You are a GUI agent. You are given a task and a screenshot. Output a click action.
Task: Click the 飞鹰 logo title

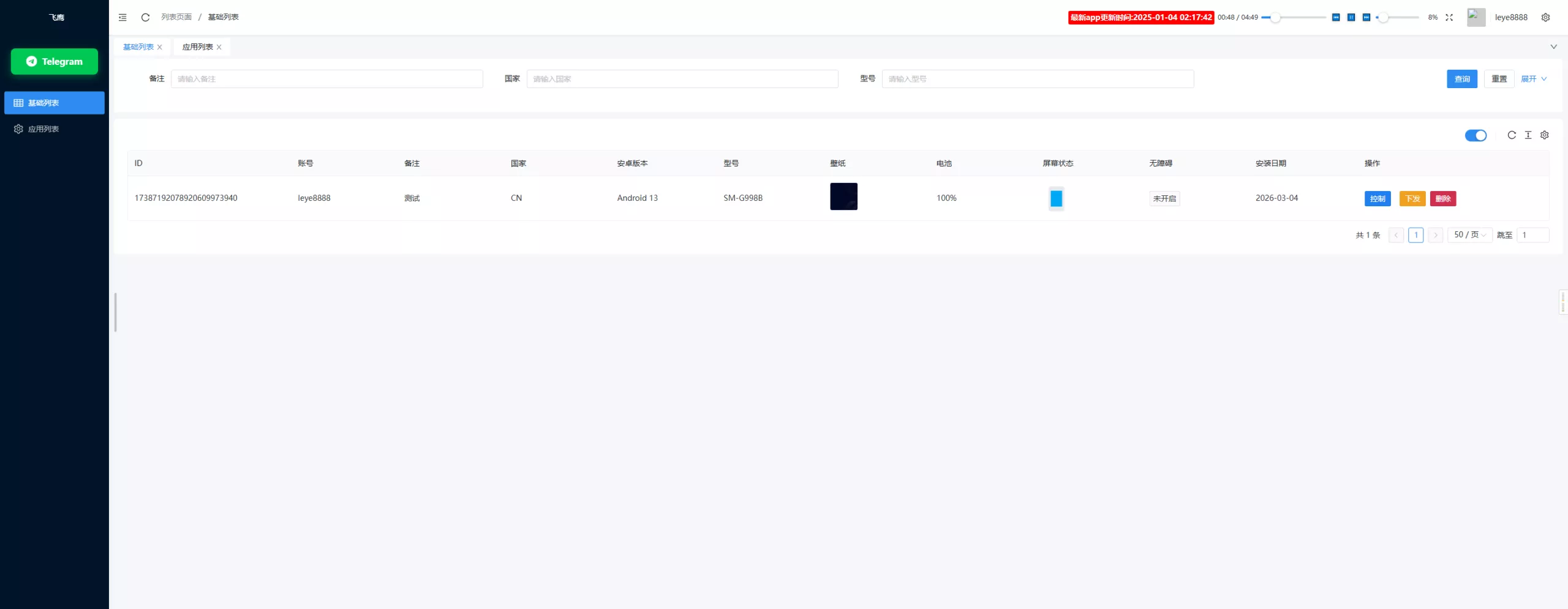[x=56, y=17]
